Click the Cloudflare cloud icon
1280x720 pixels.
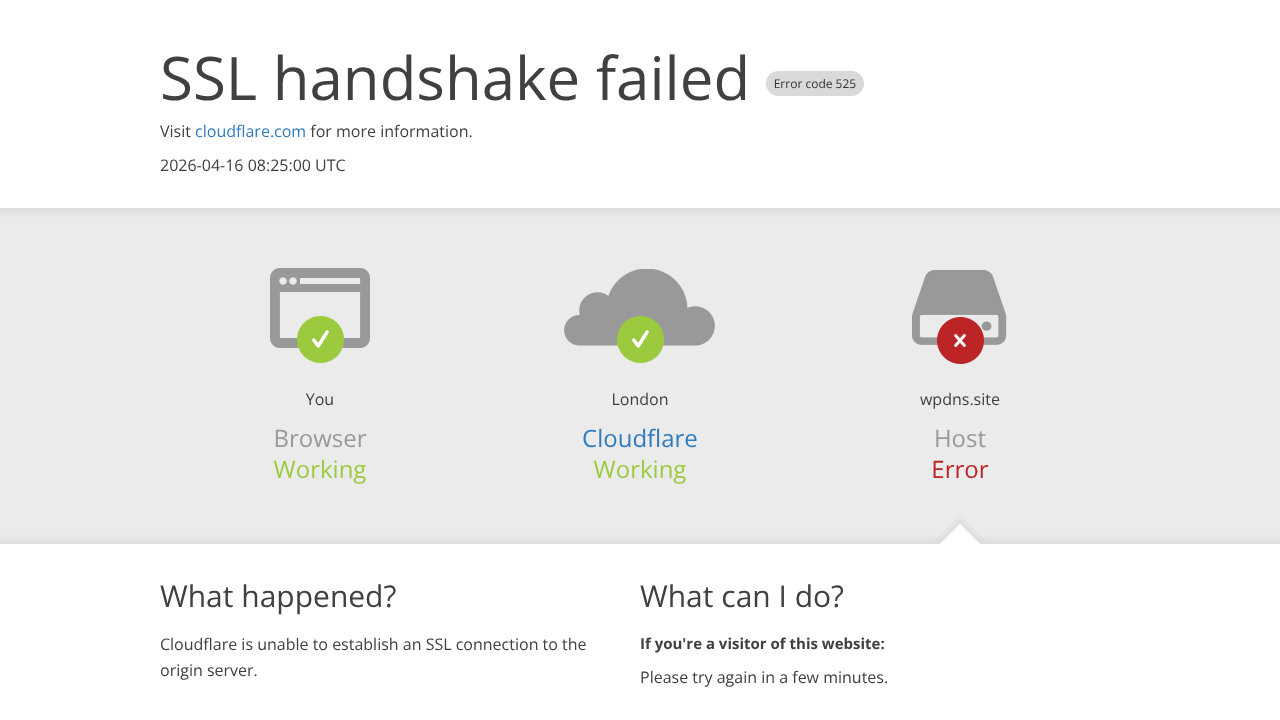tap(640, 300)
